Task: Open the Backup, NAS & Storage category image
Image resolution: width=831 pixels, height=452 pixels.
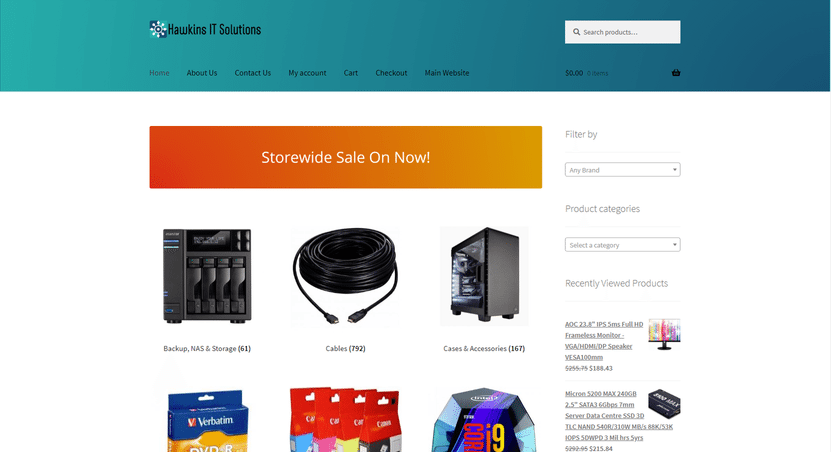Action: [x=207, y=276]
